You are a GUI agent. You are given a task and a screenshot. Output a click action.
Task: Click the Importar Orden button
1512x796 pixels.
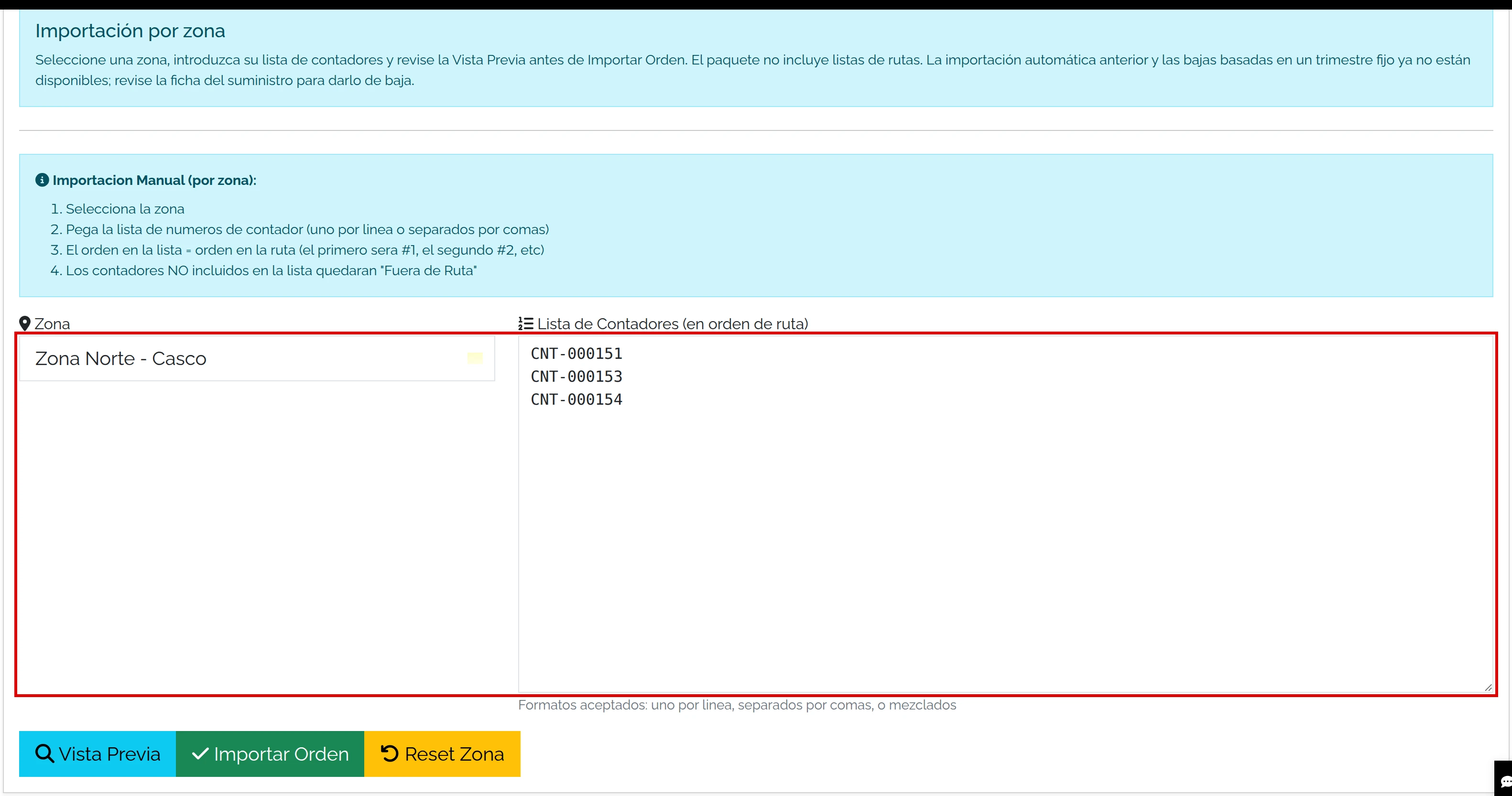pos(270,754)
